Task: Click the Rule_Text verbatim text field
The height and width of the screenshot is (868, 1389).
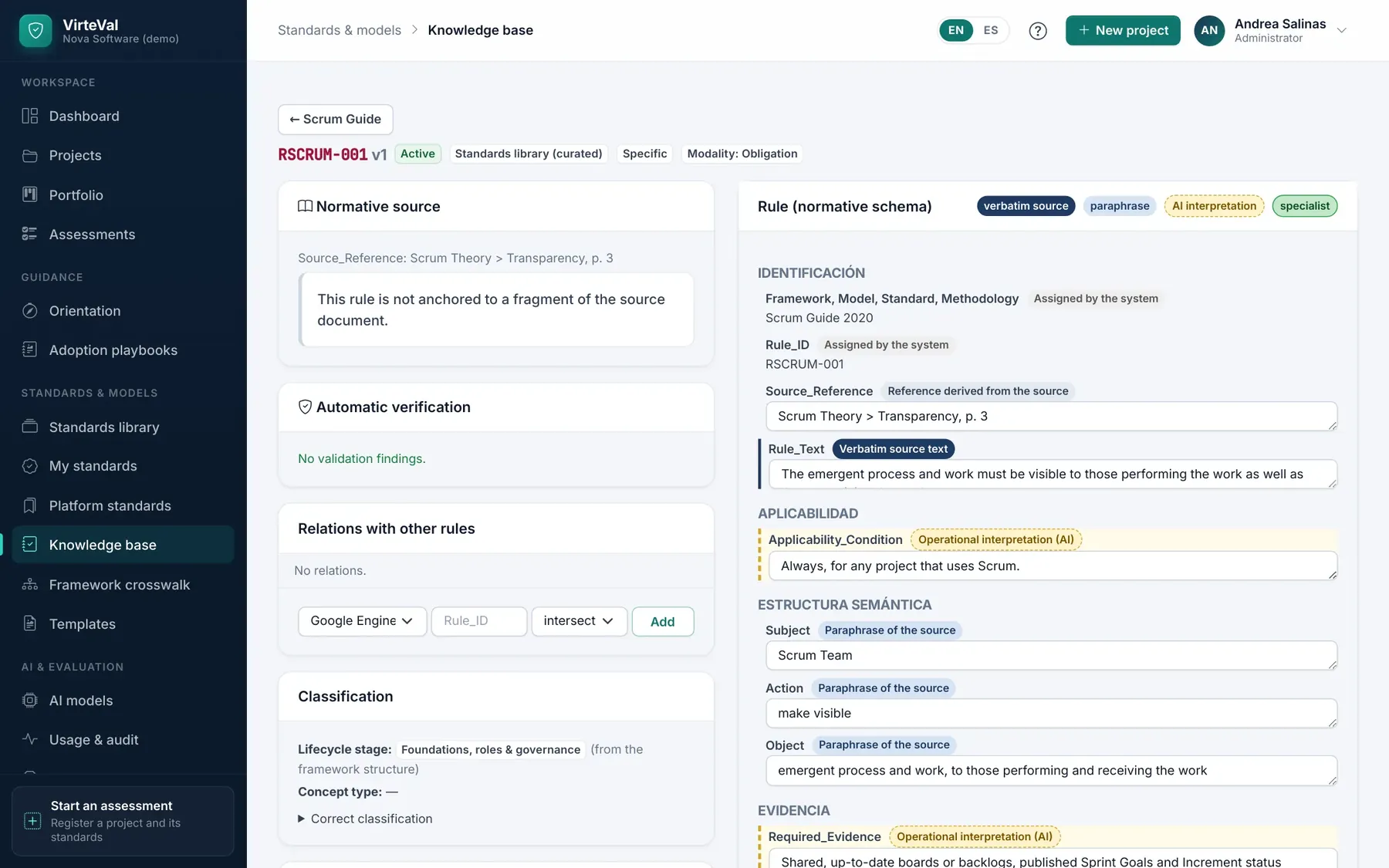Action: pos(1053,475)
